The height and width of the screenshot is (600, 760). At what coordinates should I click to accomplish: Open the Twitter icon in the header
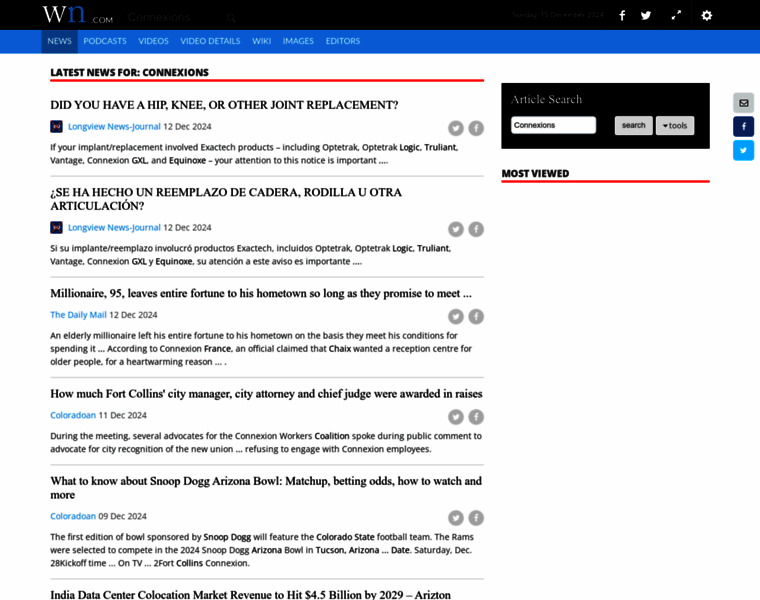click(x=646, y=15)
